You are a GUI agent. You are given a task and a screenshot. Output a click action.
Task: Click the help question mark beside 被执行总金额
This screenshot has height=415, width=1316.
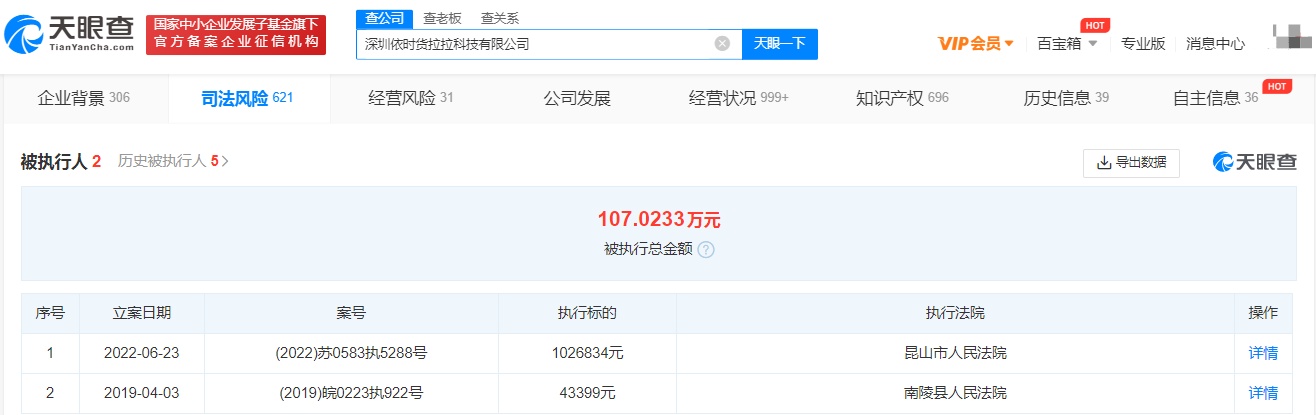(x=706, y=249)
